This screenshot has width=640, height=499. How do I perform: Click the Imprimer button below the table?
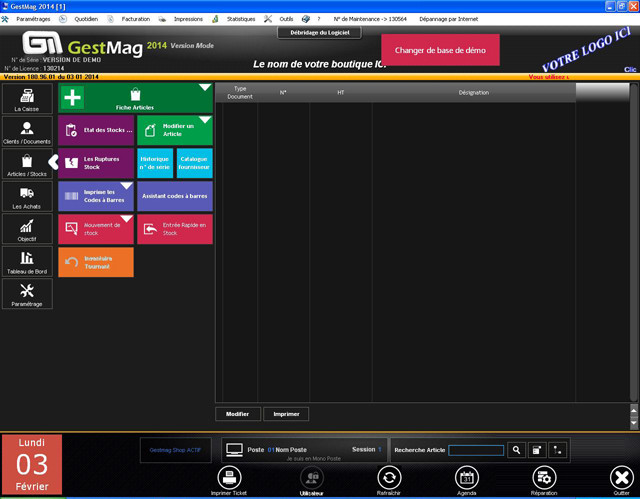[x=286, y=414]
